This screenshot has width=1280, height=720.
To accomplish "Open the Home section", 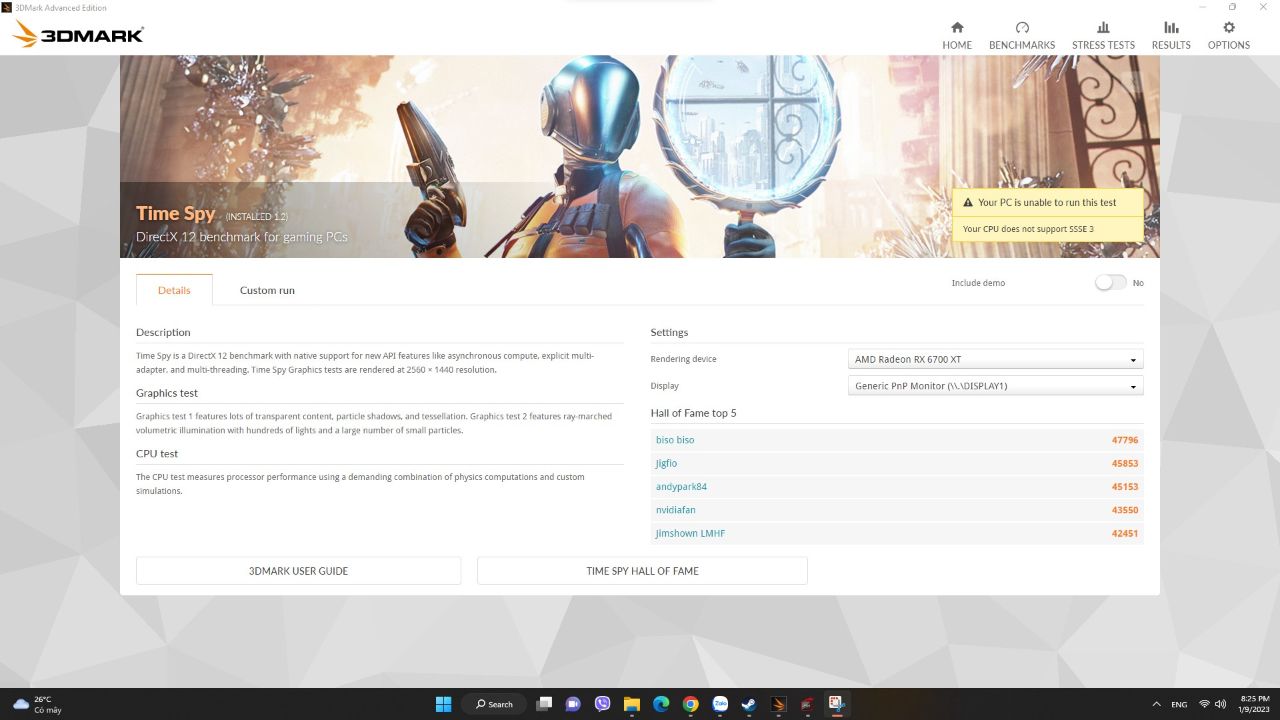I will click(957, 36).
